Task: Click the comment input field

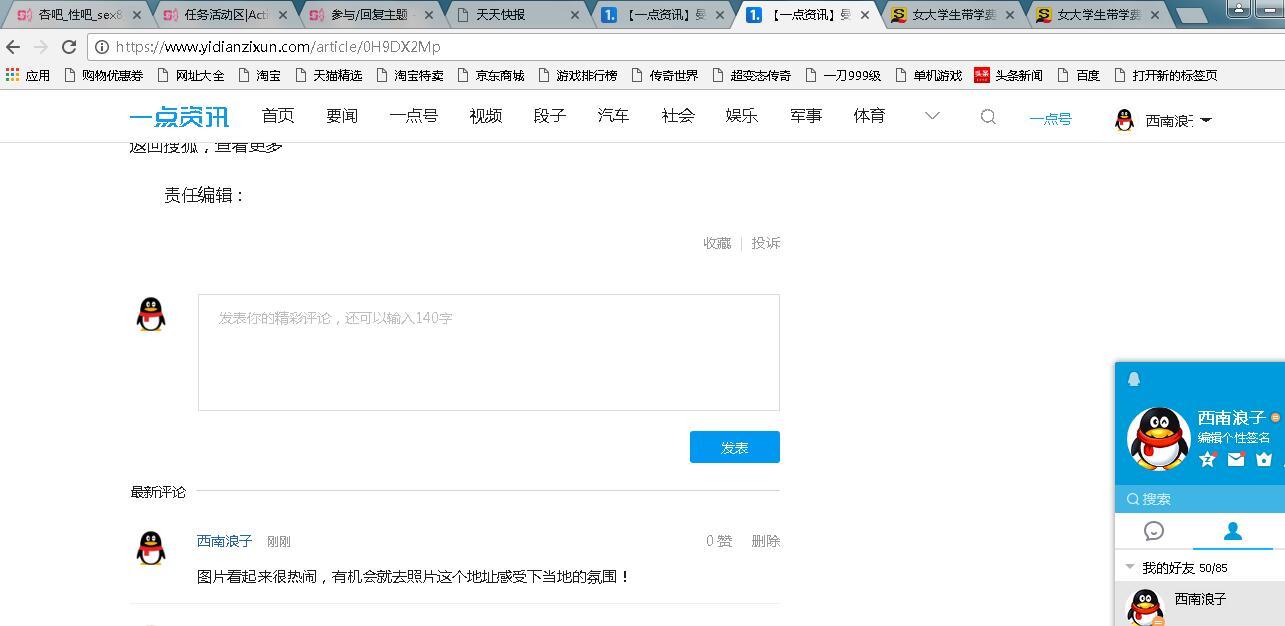Action: [x=489, y=352]
